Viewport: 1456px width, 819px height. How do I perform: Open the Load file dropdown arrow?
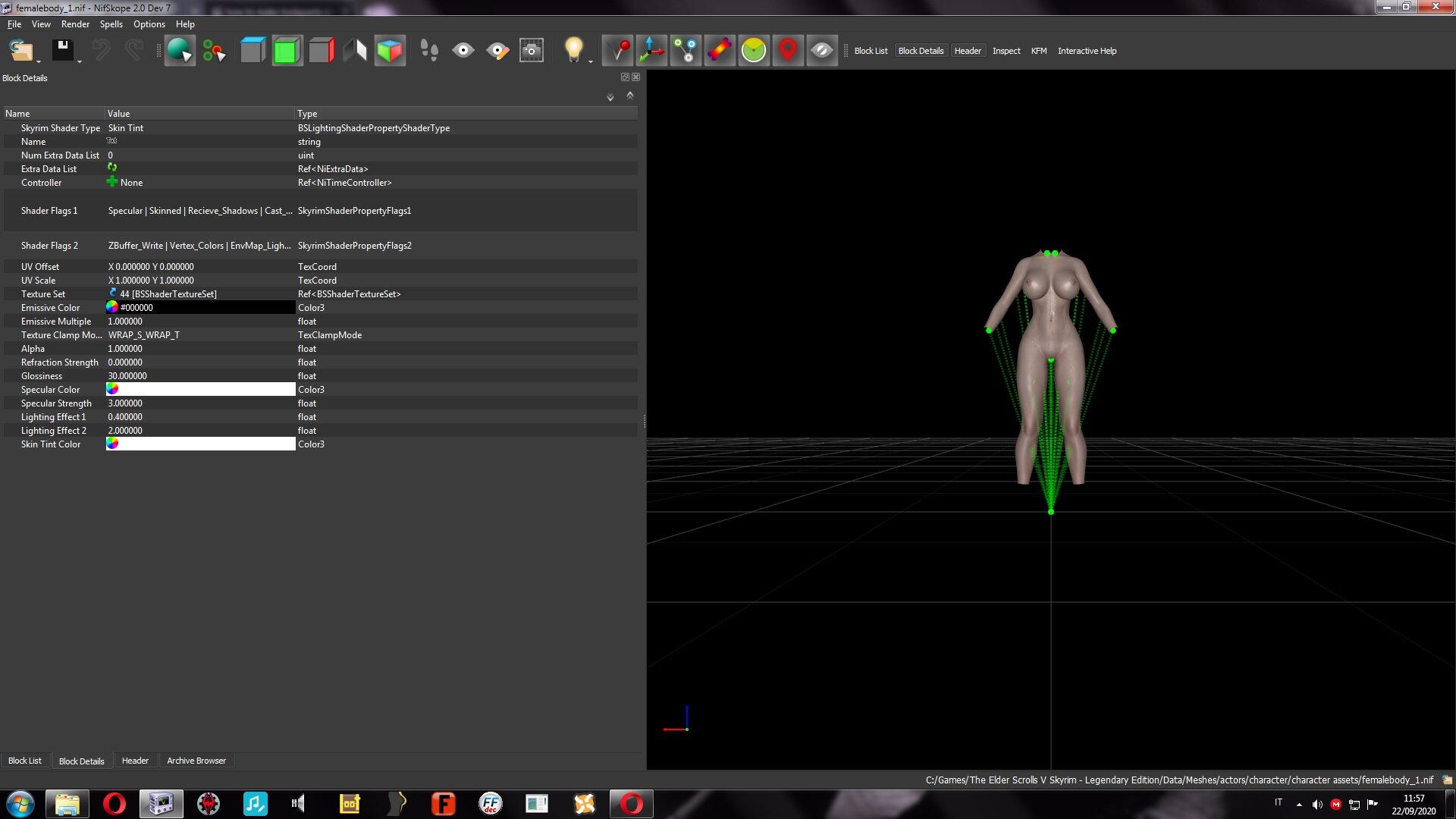pos(39,61)
